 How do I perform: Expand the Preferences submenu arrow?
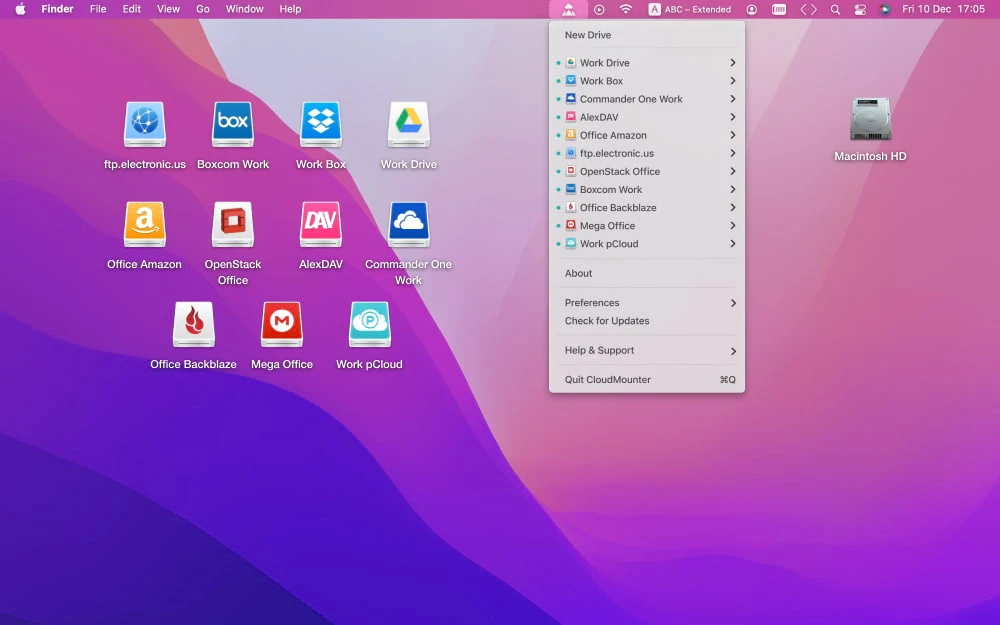[x=733, y=303]
